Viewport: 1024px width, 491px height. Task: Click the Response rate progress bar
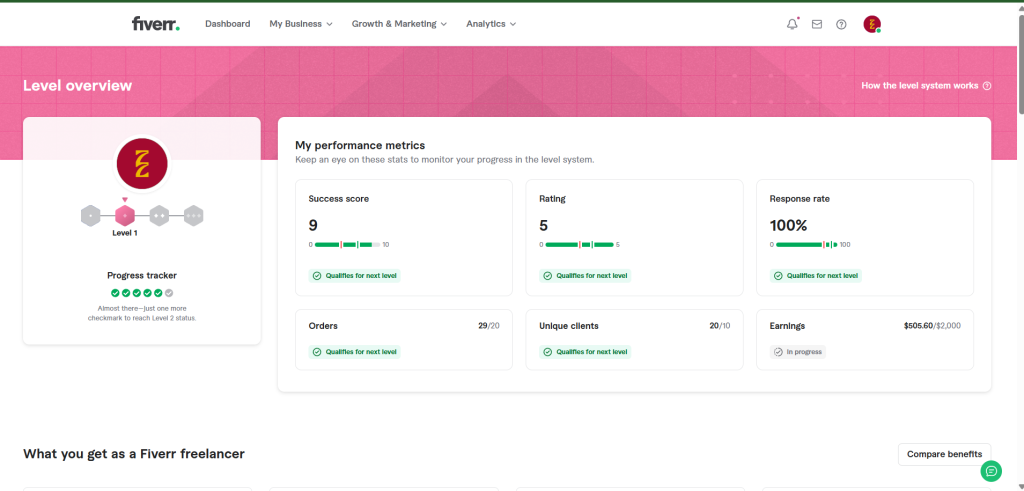coord(807,245)
